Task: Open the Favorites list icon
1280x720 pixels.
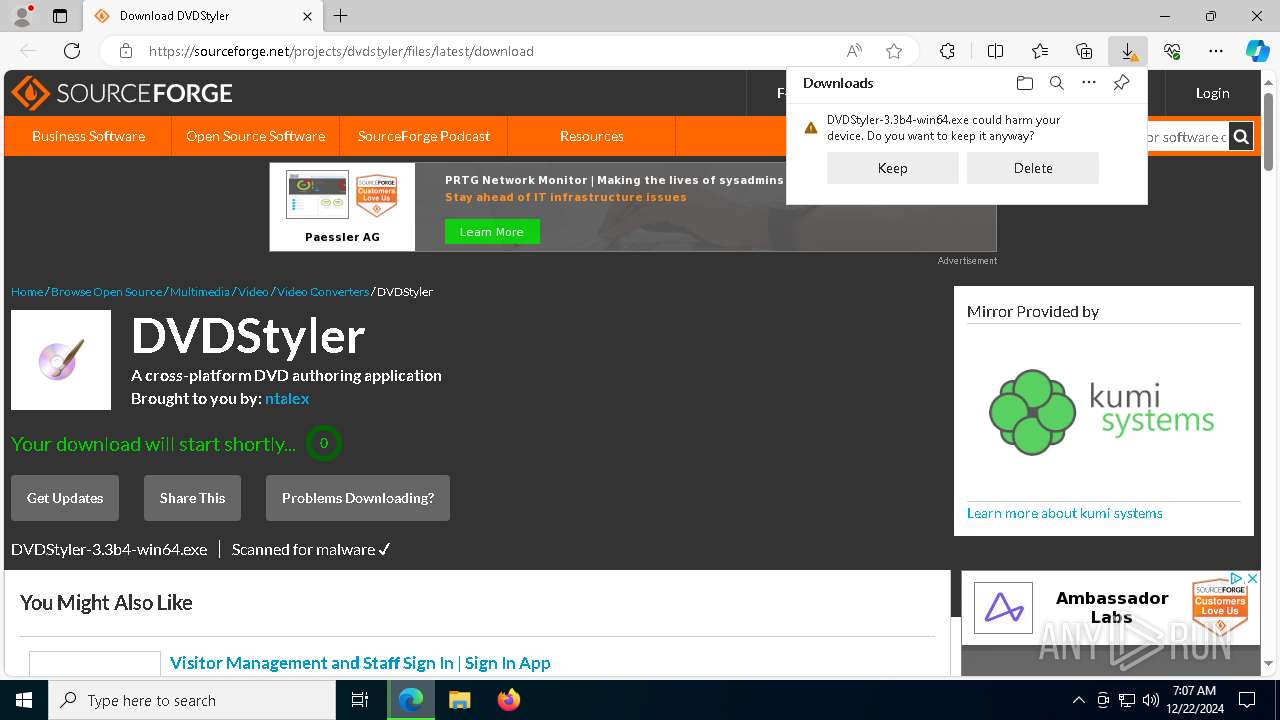Action: pyautogui.click(x=1040, y=51)
